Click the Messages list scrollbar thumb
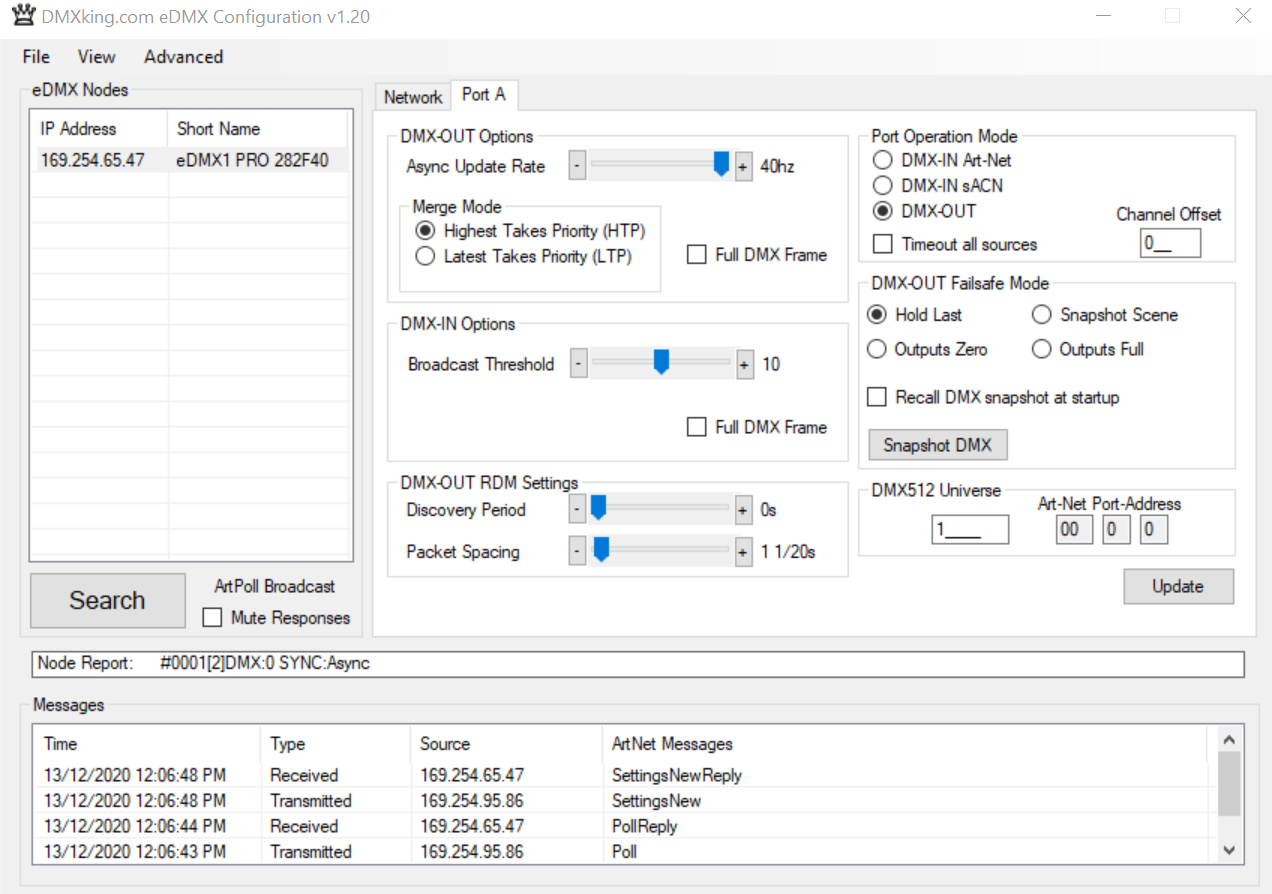This screenshot has width=1272, height=894. 1229,785
